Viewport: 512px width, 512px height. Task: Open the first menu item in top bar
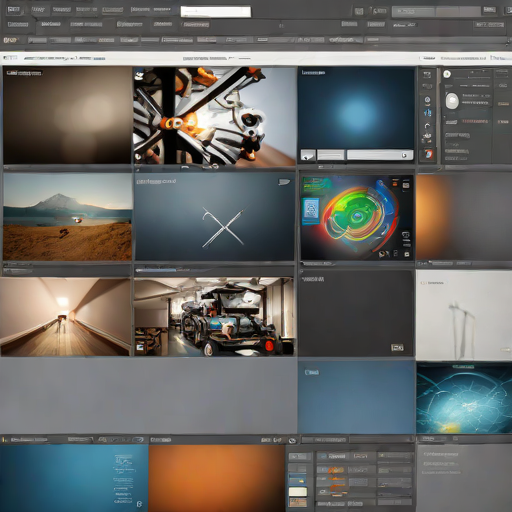click(14, 10)
